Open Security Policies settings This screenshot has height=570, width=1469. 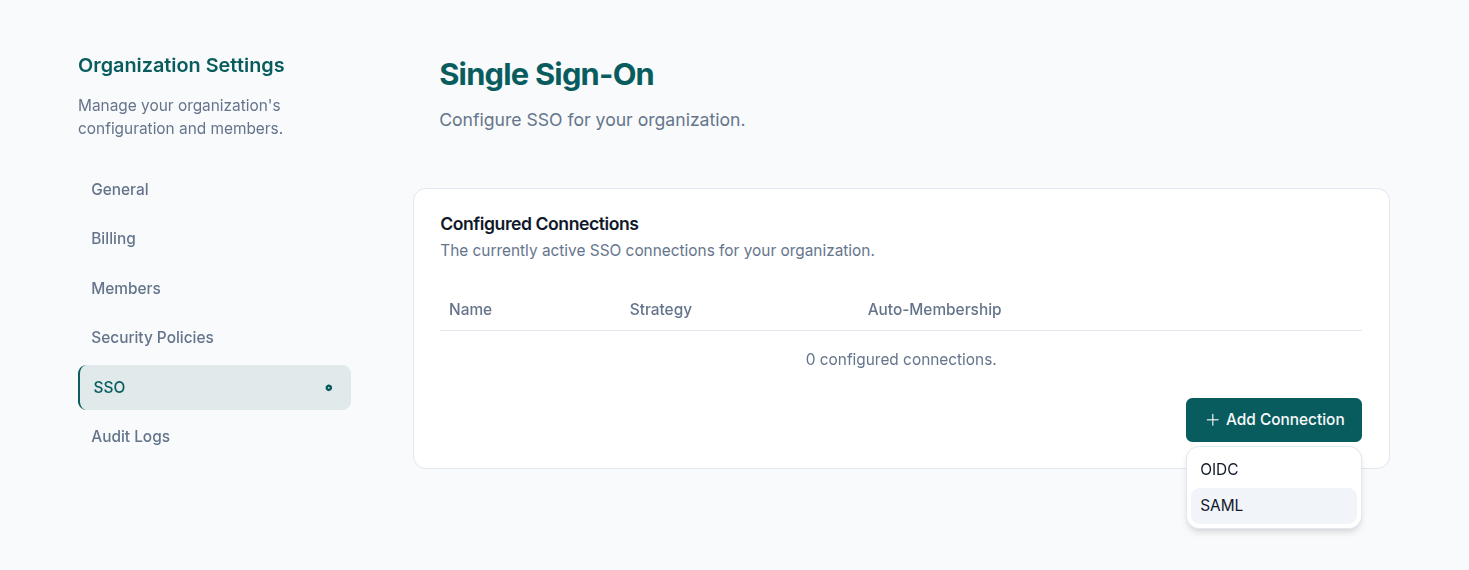(x=152, y=338)
